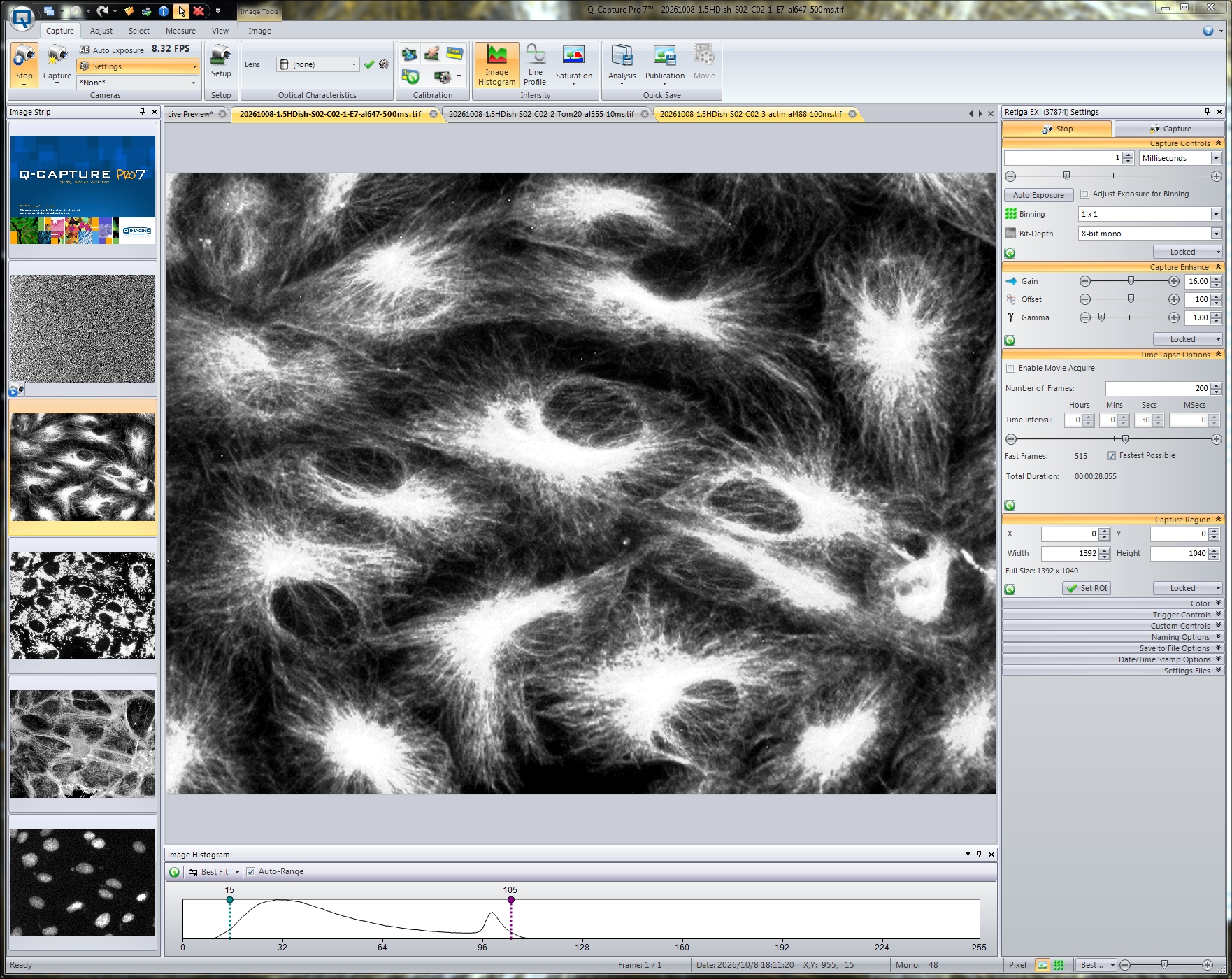The image size is (1232, 979).
Task: Click the Publication quick save icon
Action: point(664,65)
